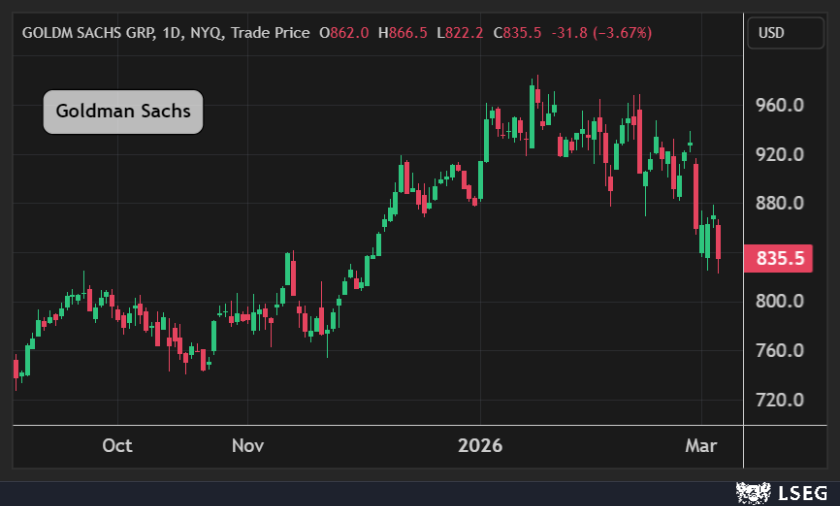Click the open value O862.0
This screenshot has width=840, height=506.
(x=344, y=33)
